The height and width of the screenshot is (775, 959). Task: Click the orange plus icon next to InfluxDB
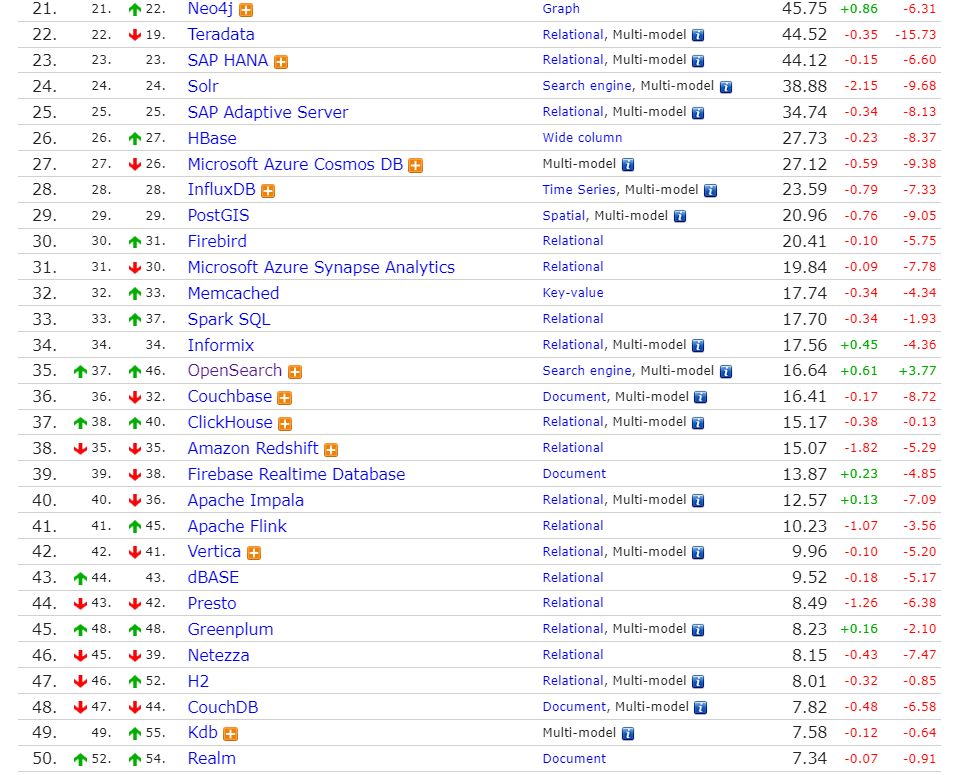pos(268,191)
